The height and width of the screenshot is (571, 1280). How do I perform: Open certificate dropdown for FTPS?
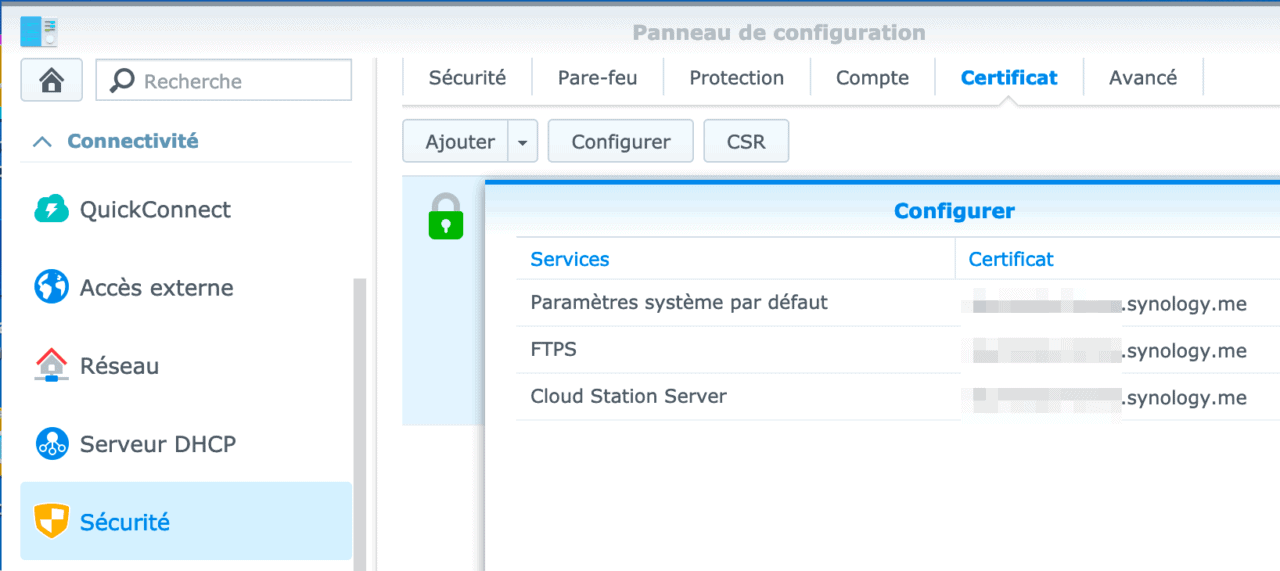[1118, 350]
